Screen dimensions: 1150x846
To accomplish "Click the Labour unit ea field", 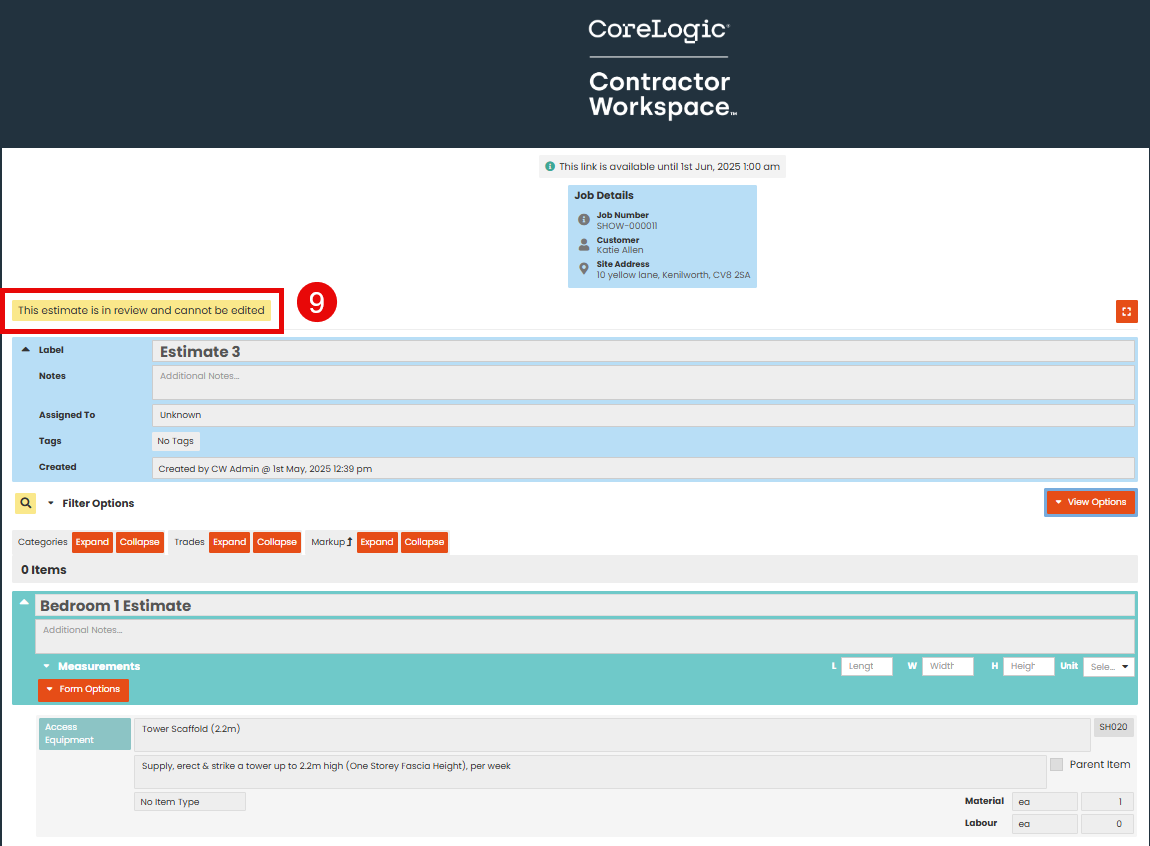I will tap(1044, 823).
